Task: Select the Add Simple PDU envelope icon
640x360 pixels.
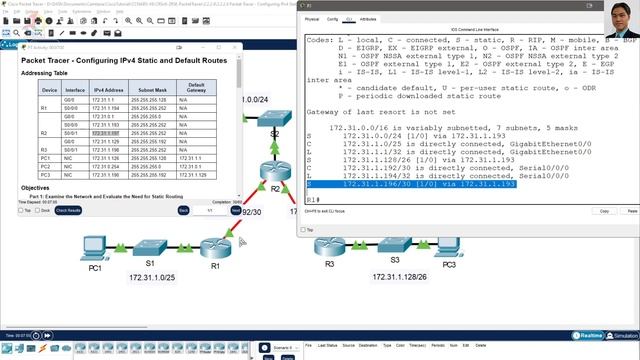Action: point(107,33)
